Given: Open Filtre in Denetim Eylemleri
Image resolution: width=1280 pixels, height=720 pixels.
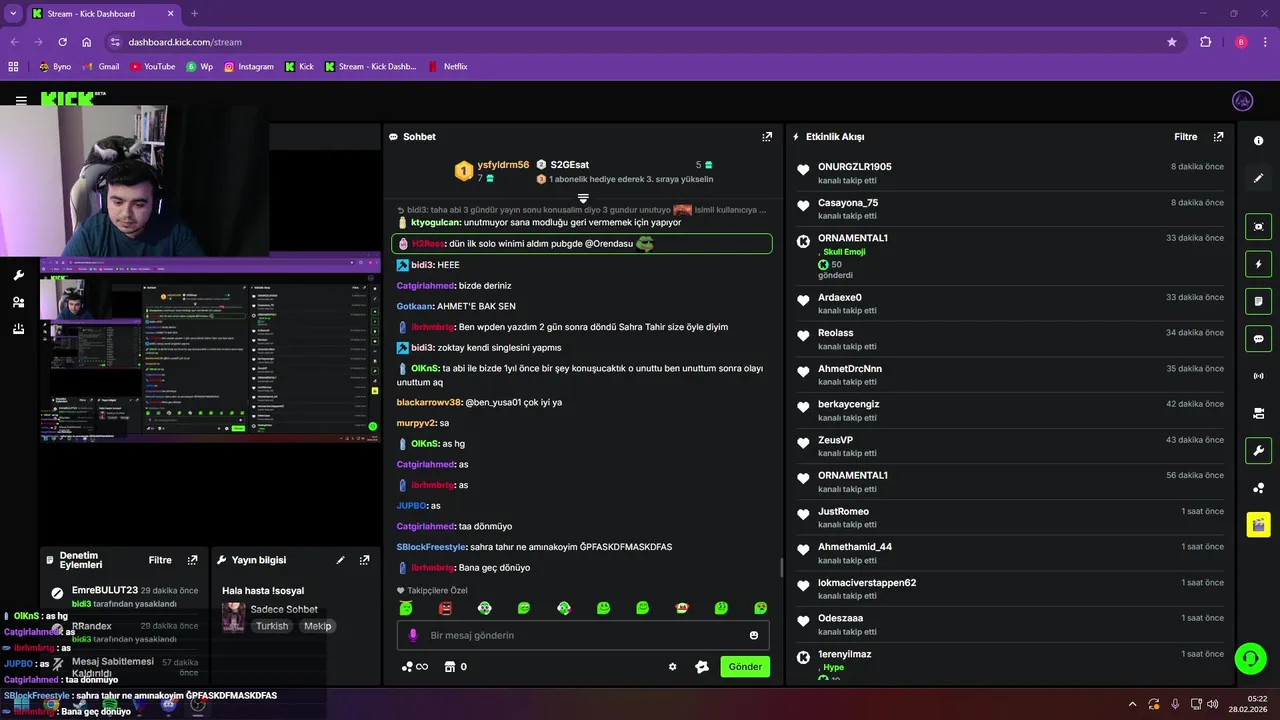Looking at the screenshot, I should click(160, 560).
